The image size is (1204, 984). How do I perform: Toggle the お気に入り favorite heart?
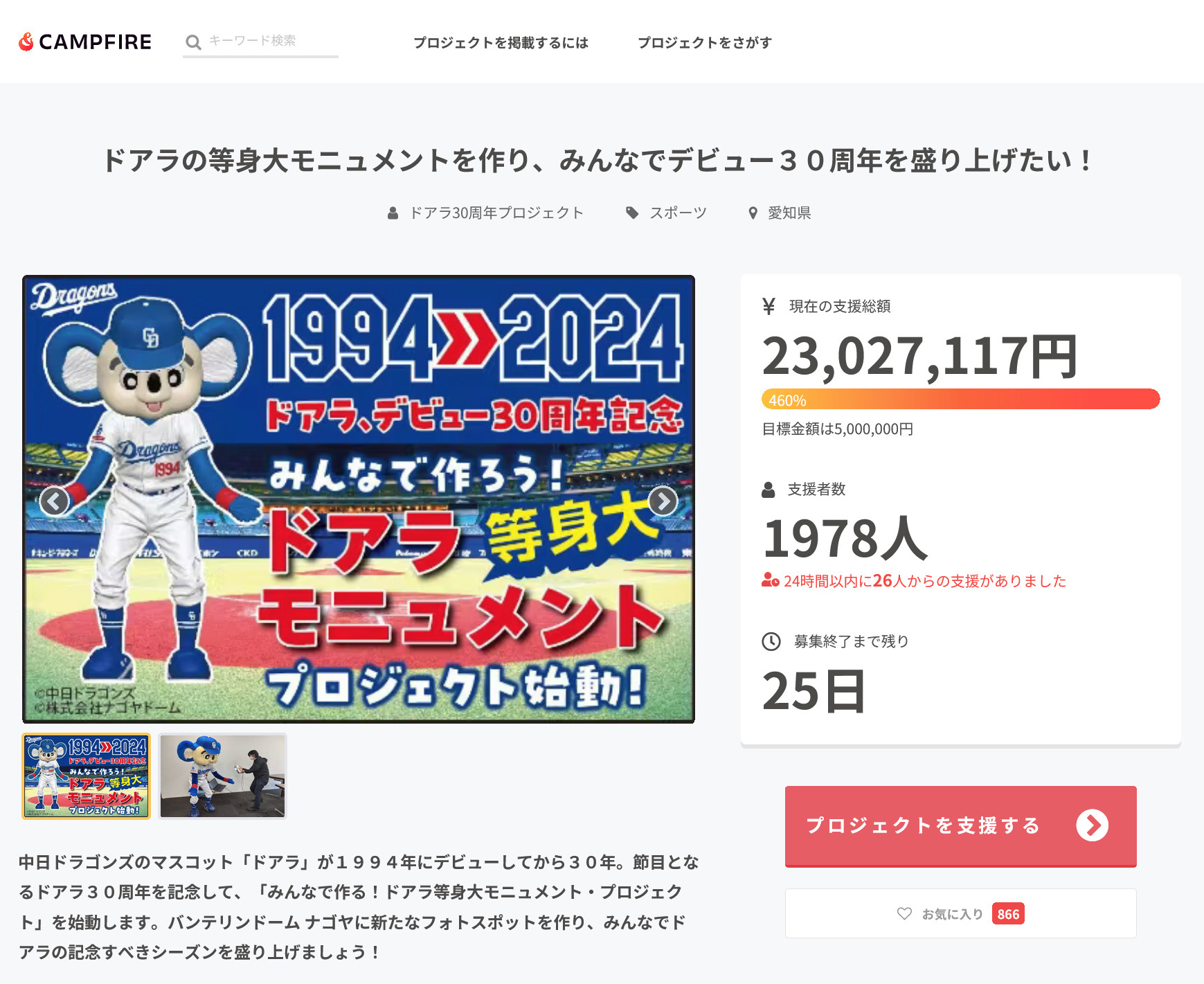[x=904, y=914]
